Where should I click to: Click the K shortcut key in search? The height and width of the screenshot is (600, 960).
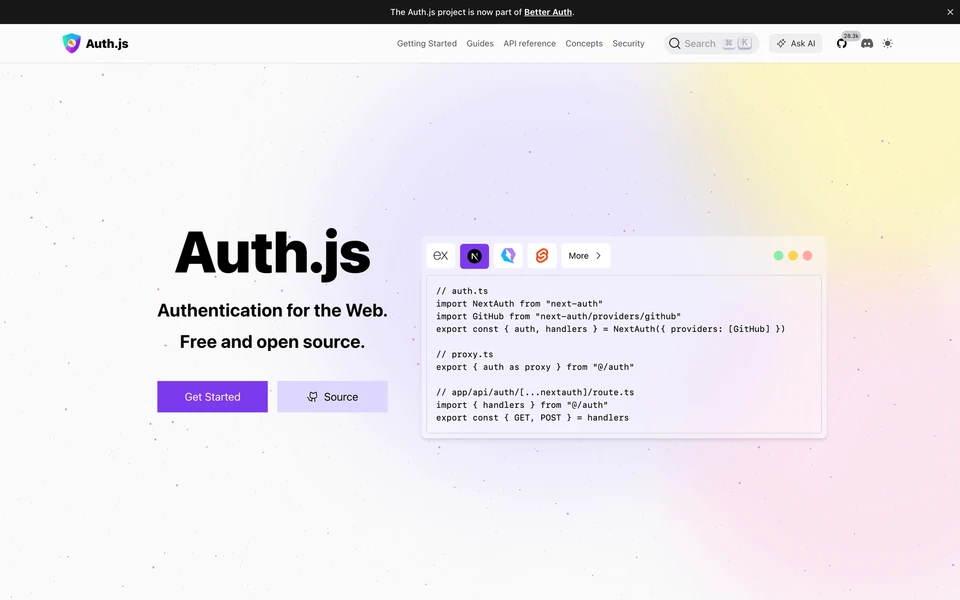(x=744, y=43)
